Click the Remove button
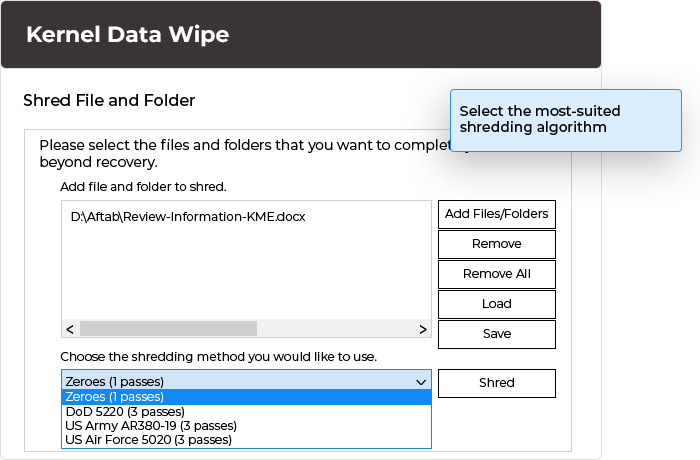The image size is (700, 460). [x=497, y=244]
